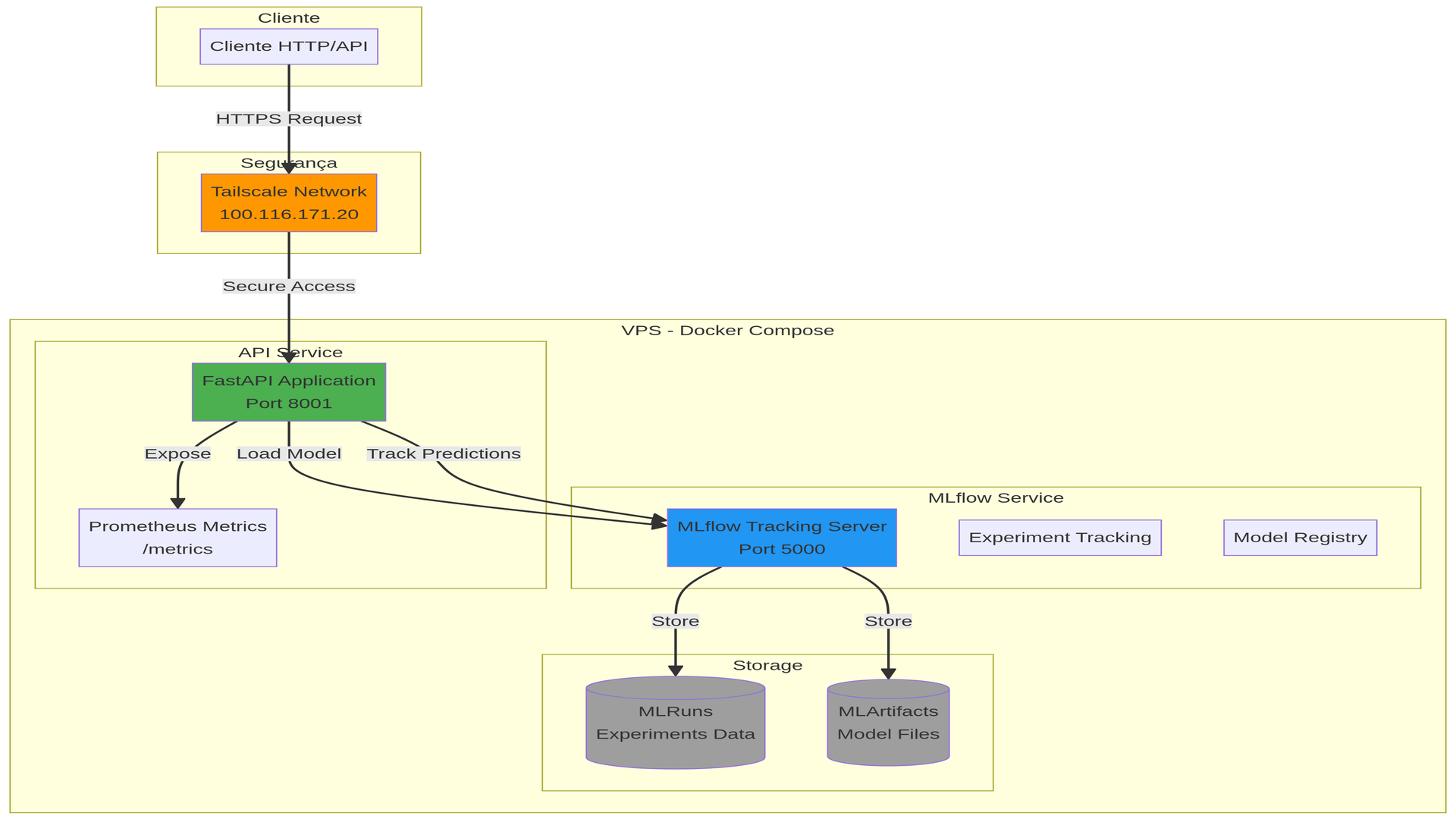Click the Experiment Tracking box
This screenshot has width=1456, height=819.
coord(1059,537)
